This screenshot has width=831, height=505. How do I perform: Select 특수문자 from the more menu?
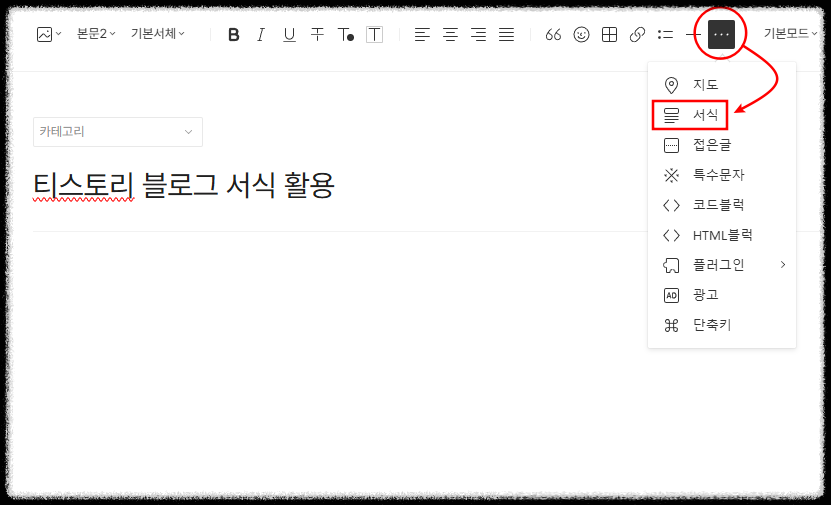pos(722,175)
